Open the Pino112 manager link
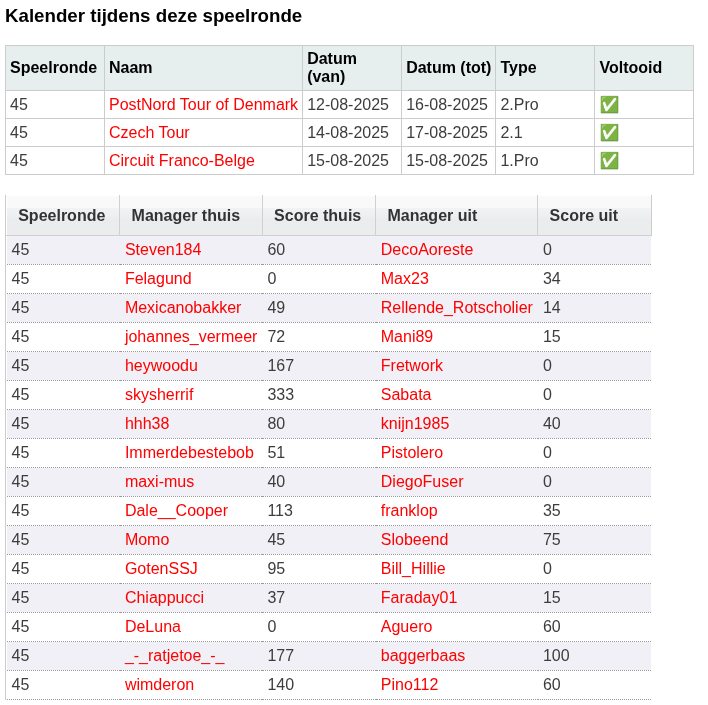This screenshot has height=705, width=708. [x=410, y=684]
